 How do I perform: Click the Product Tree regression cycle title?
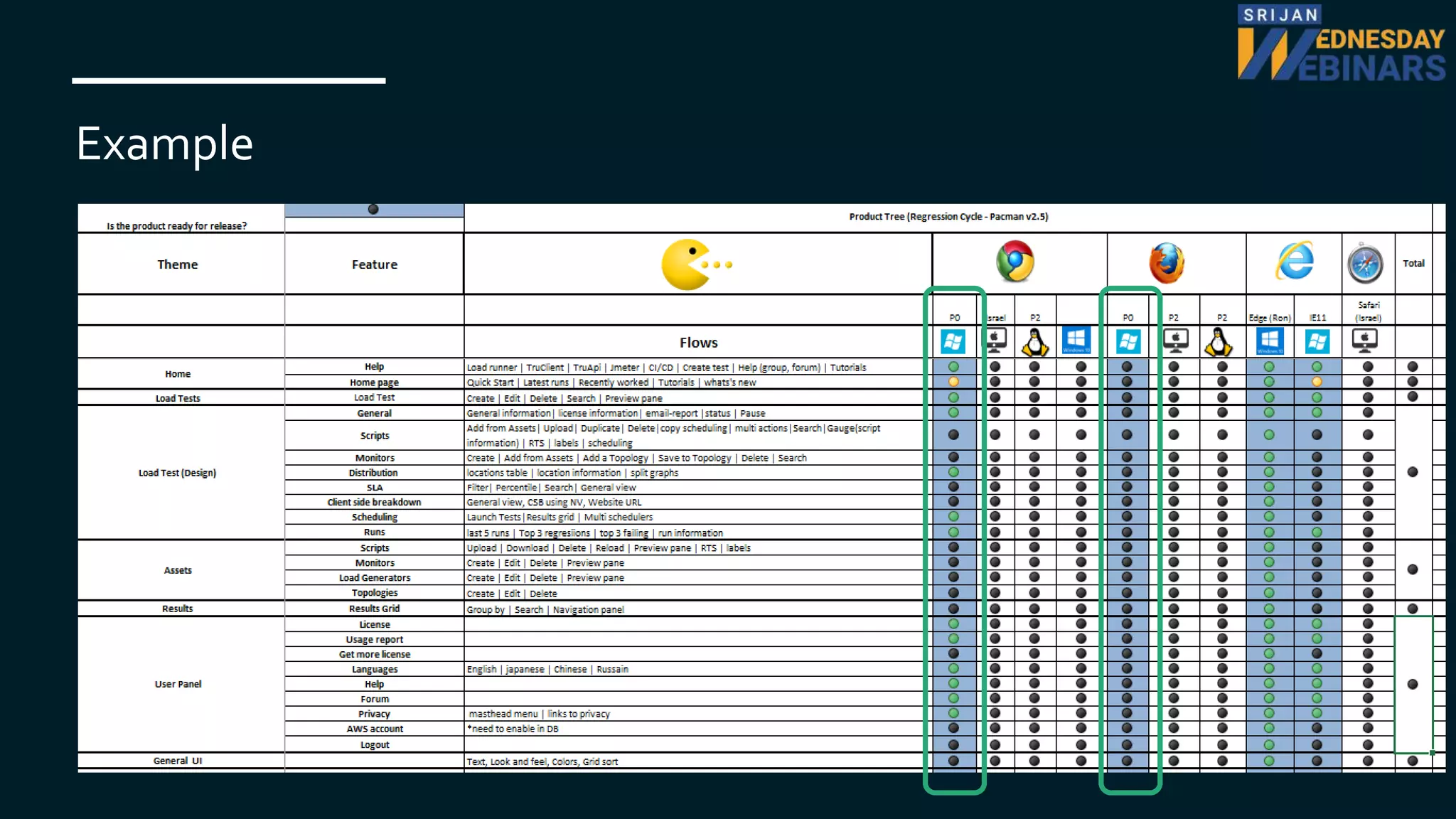[x=948, y=217]
